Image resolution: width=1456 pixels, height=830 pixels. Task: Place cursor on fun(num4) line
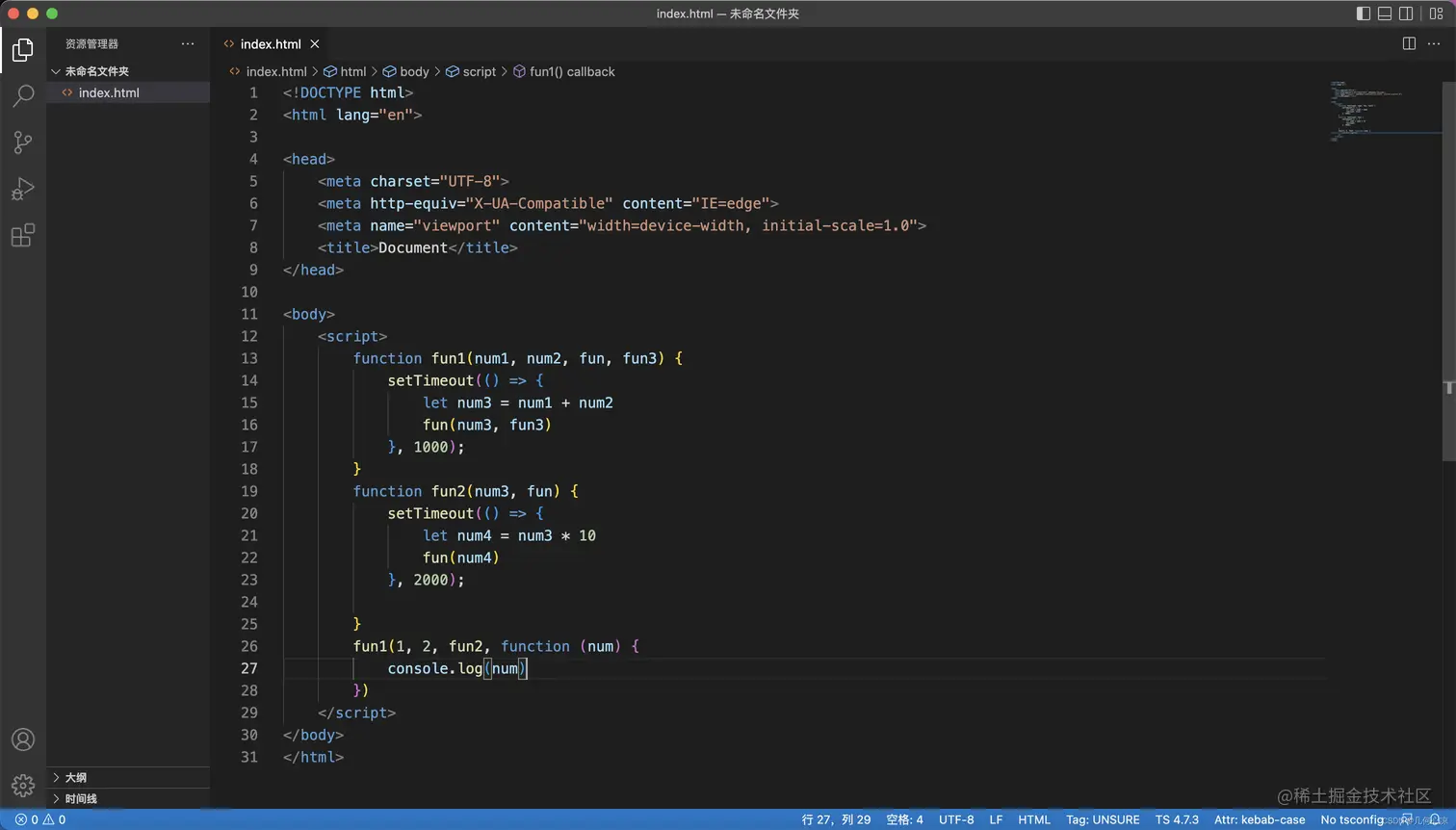point(461,558)
